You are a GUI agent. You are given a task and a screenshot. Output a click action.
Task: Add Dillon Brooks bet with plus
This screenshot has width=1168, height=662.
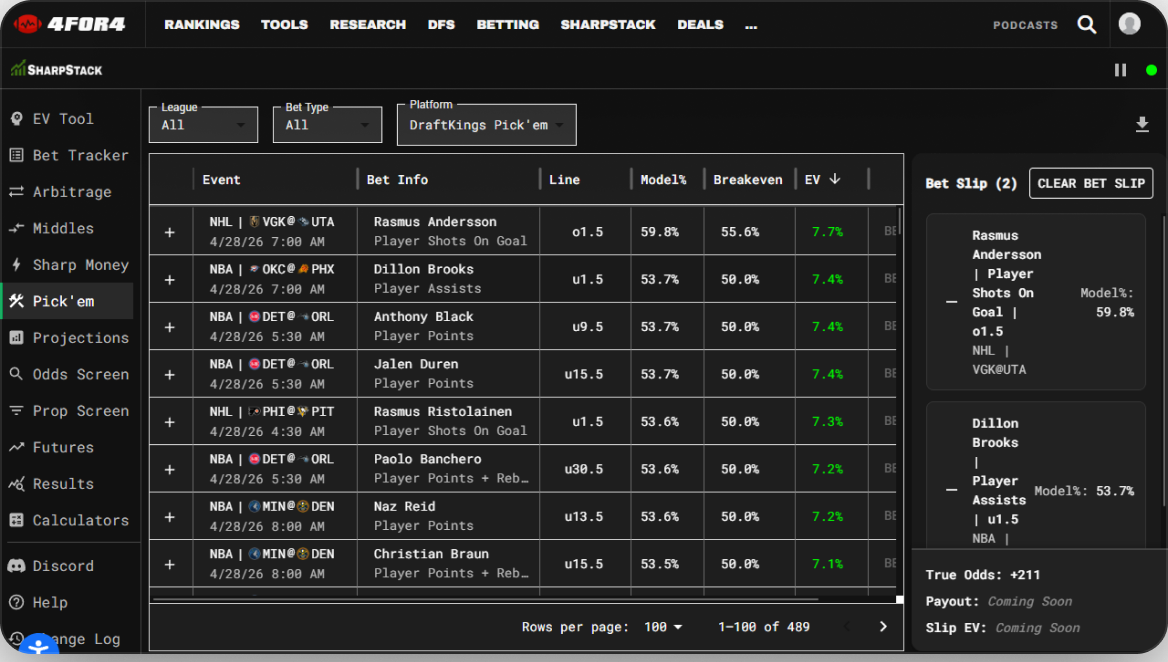coord(170,280)
